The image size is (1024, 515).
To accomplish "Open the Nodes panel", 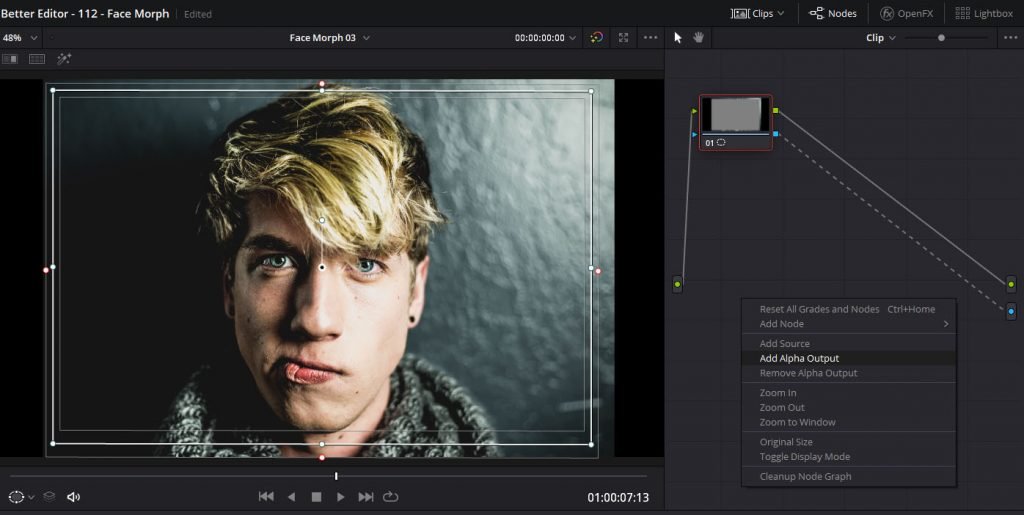I will [832, 13].
